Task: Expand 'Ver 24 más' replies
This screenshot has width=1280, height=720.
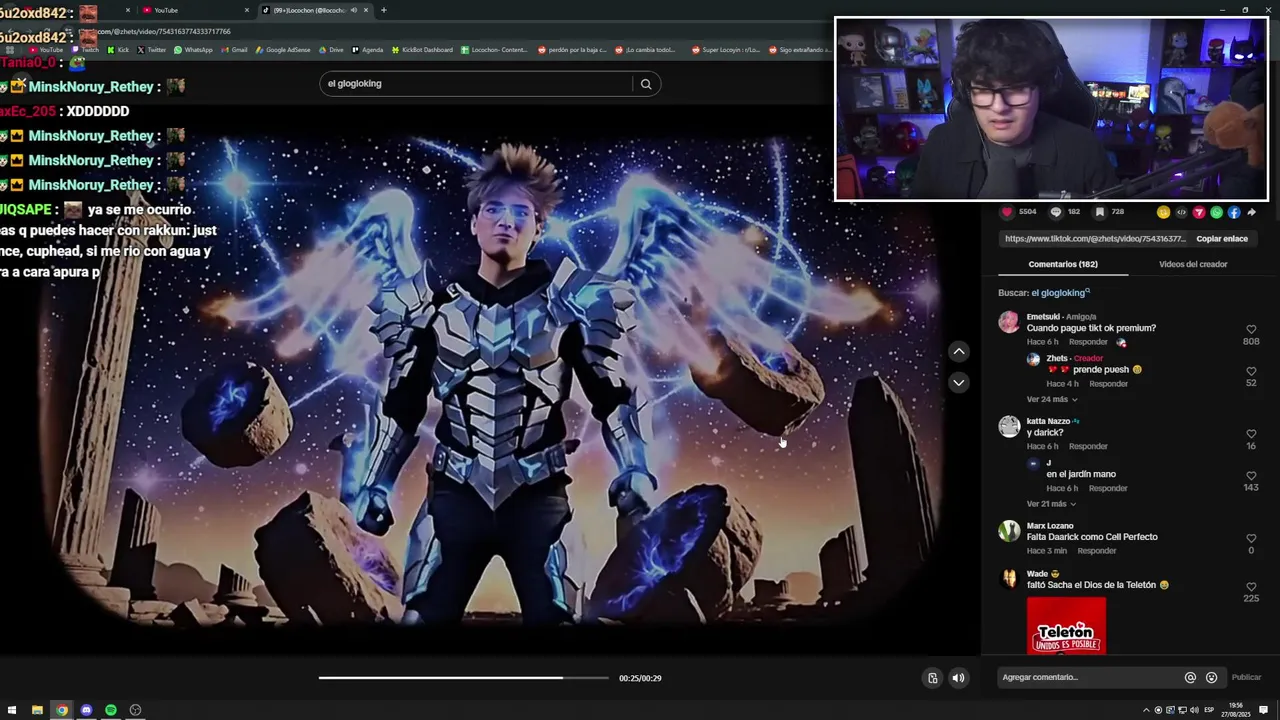Action: (x=1051, y=399)
